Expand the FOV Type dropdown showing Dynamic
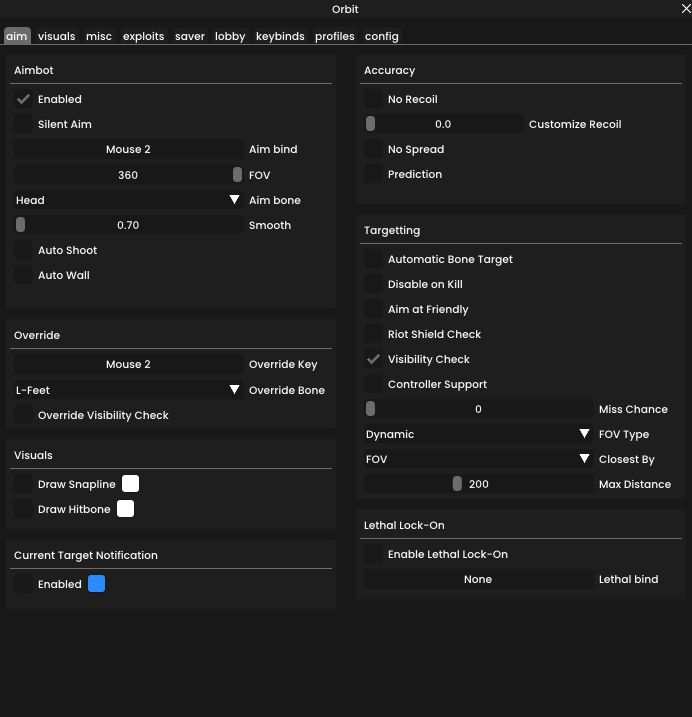692x717 pixels. [478, 434]
